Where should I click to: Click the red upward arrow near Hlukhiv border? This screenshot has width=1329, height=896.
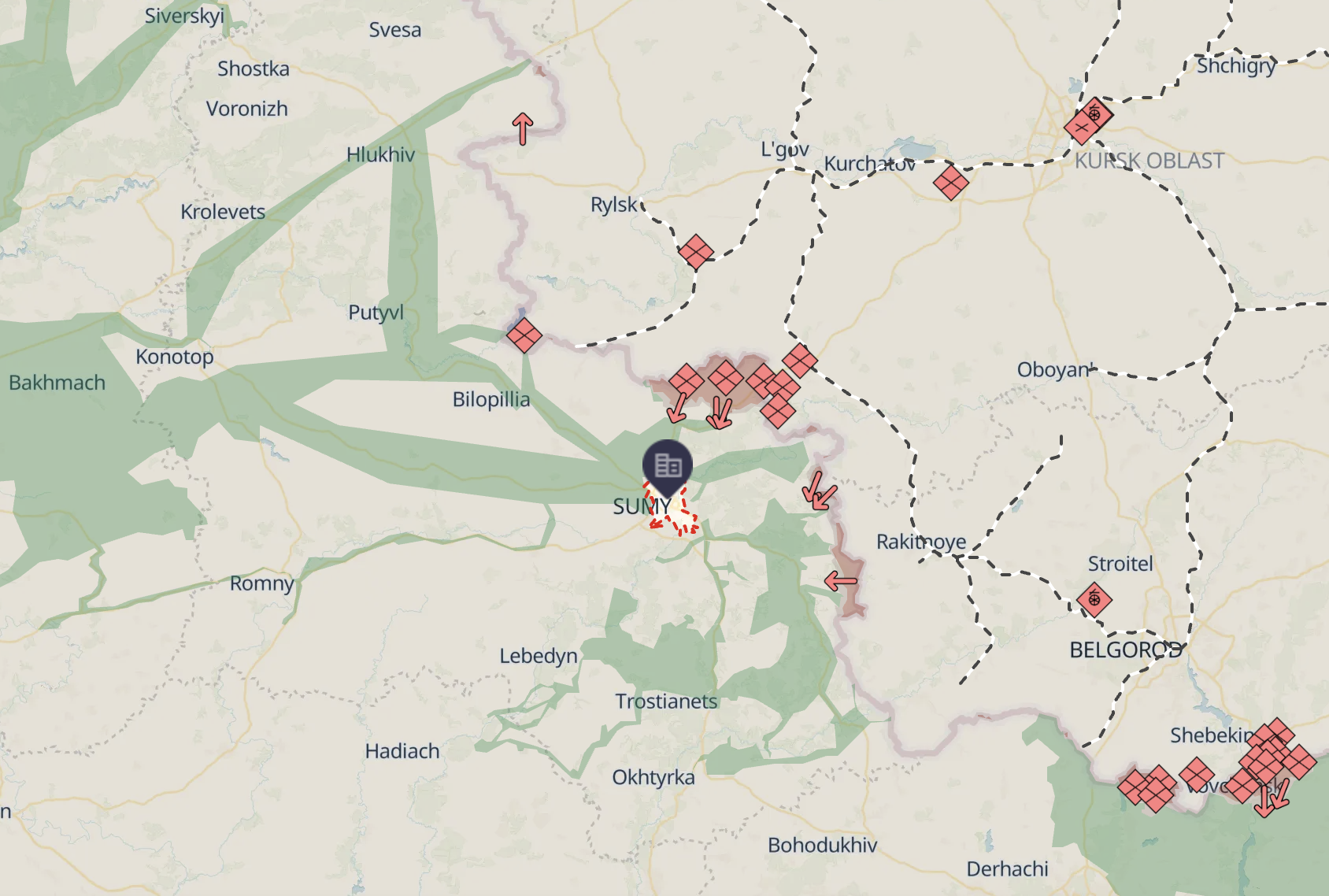pyautogui.click(x=523, y=128)
